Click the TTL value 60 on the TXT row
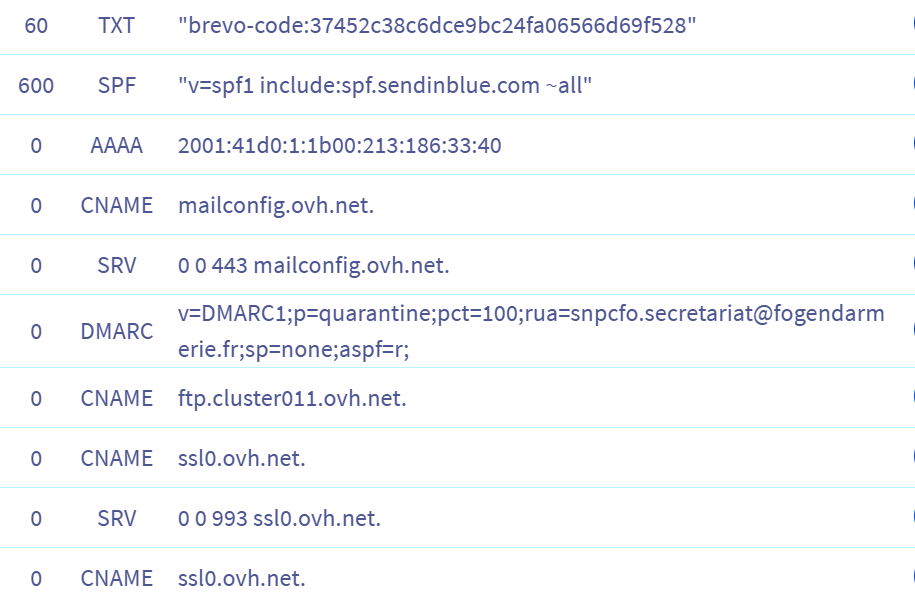 pos(36,26)
